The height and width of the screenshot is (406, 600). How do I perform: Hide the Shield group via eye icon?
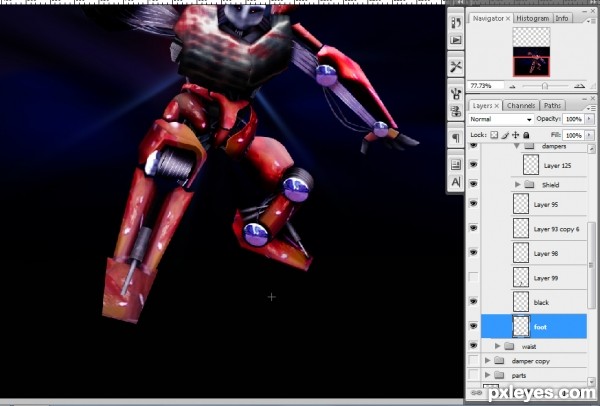click(x=474, y=184)
